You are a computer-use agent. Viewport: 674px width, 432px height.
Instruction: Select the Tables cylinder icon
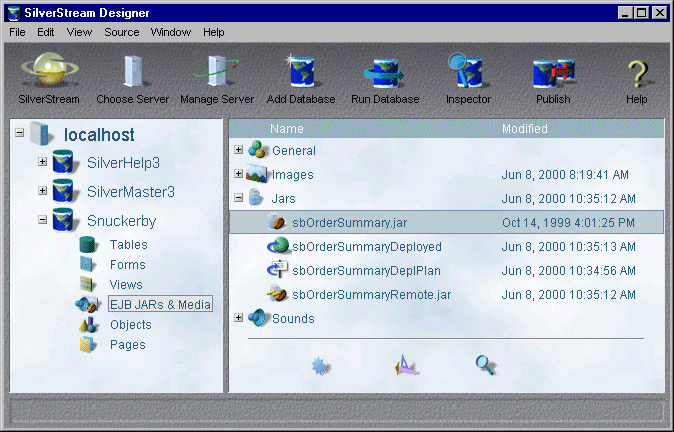[88, 245]
